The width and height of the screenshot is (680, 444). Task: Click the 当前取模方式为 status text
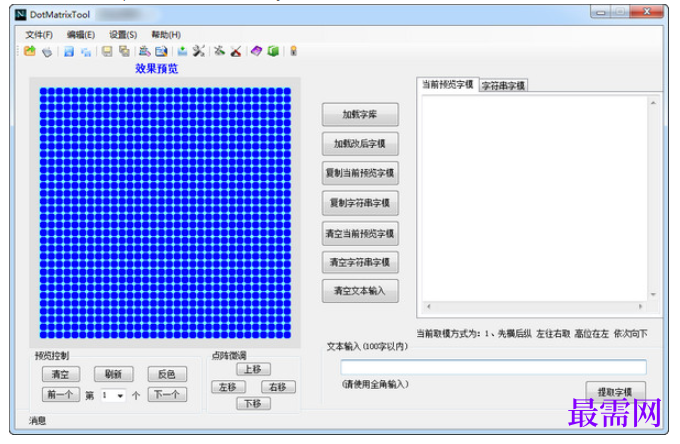532,333
